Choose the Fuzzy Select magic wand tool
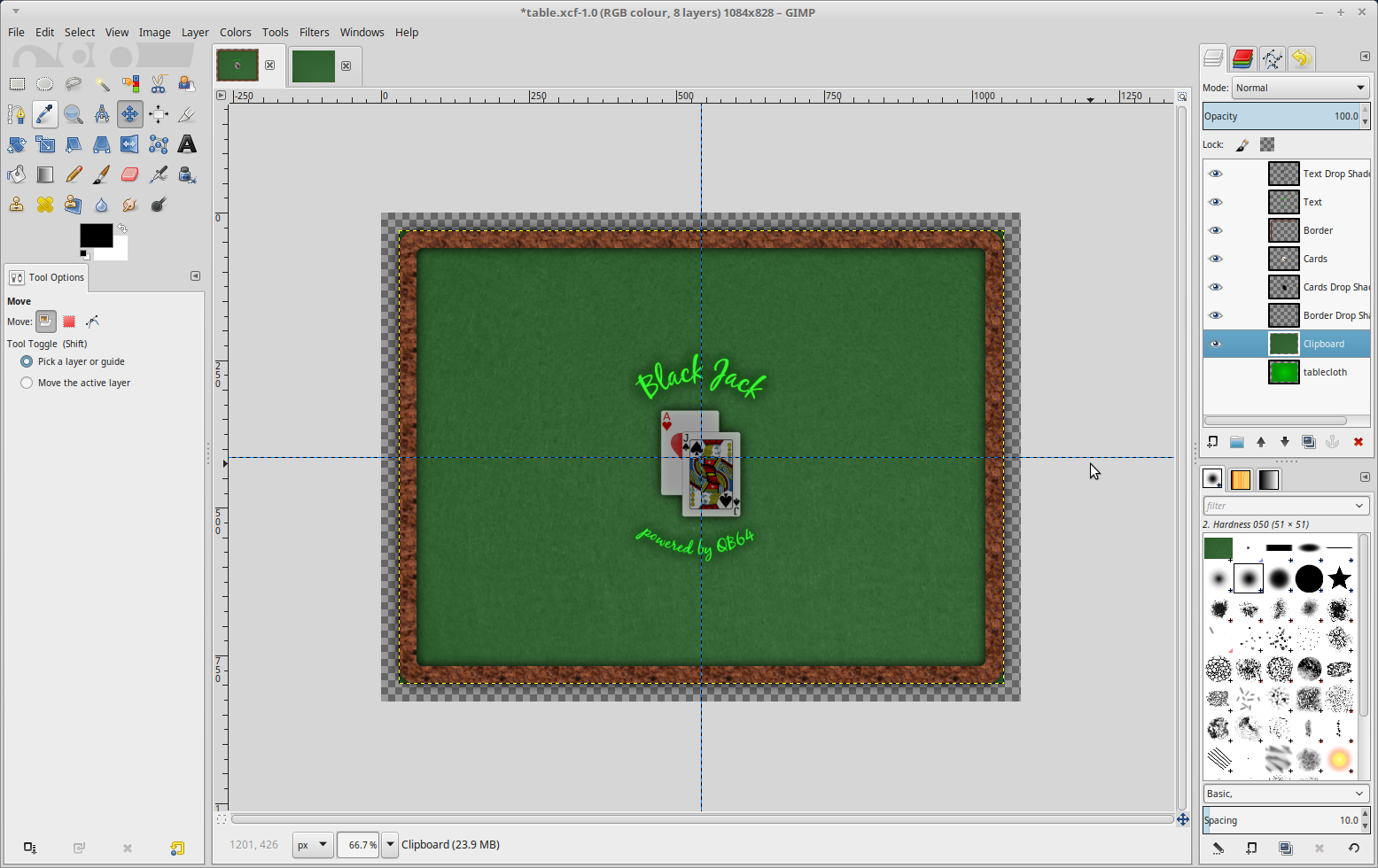 click(x=102, y=84)
